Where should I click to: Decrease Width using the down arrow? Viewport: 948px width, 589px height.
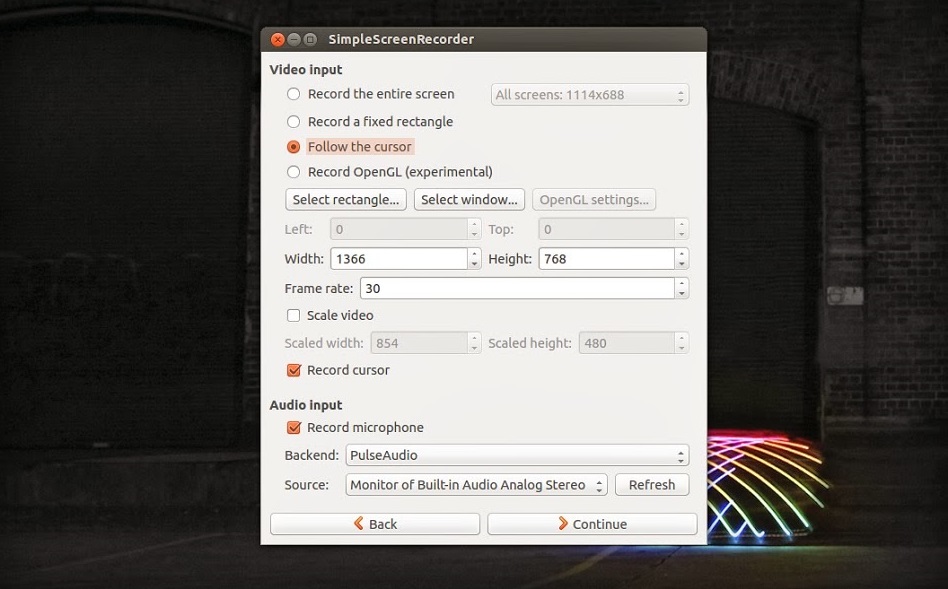[475, 264]
